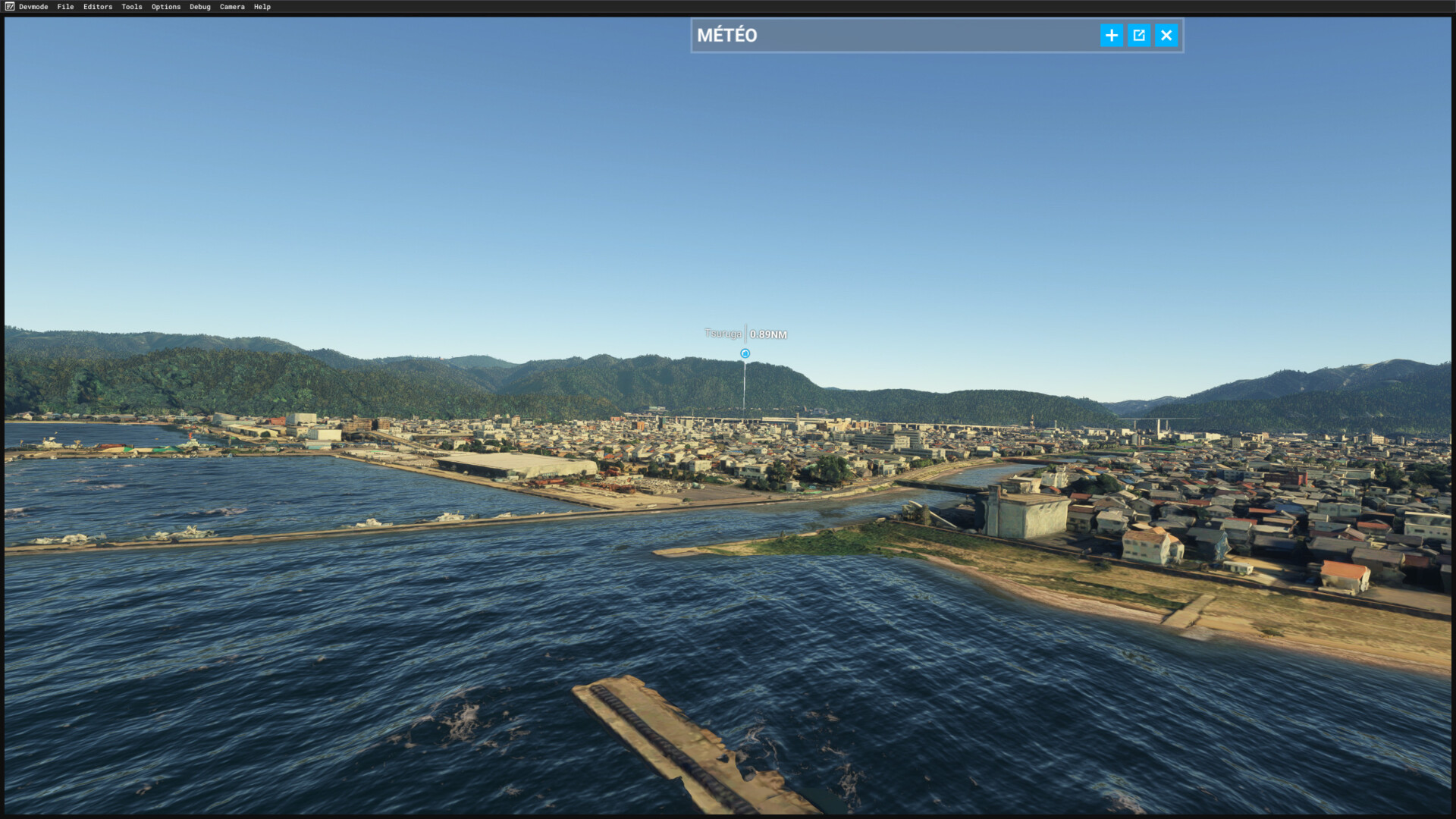
Task: Open the Help menu
Action: coord(262,7)
